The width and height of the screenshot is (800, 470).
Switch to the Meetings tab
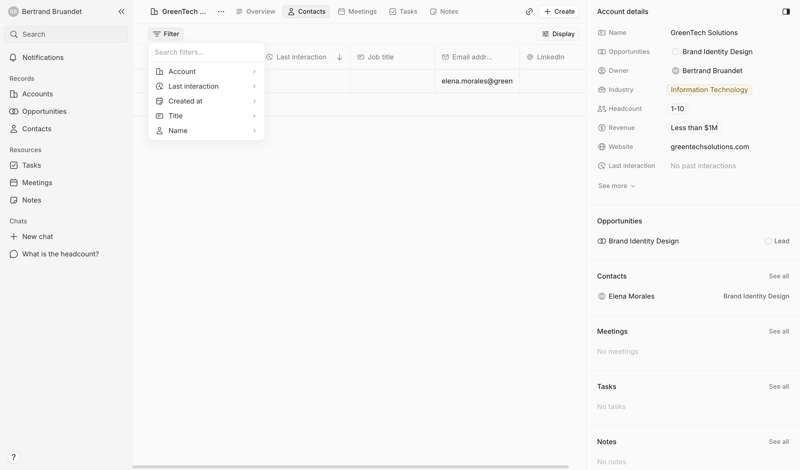[x=357, y=11]
